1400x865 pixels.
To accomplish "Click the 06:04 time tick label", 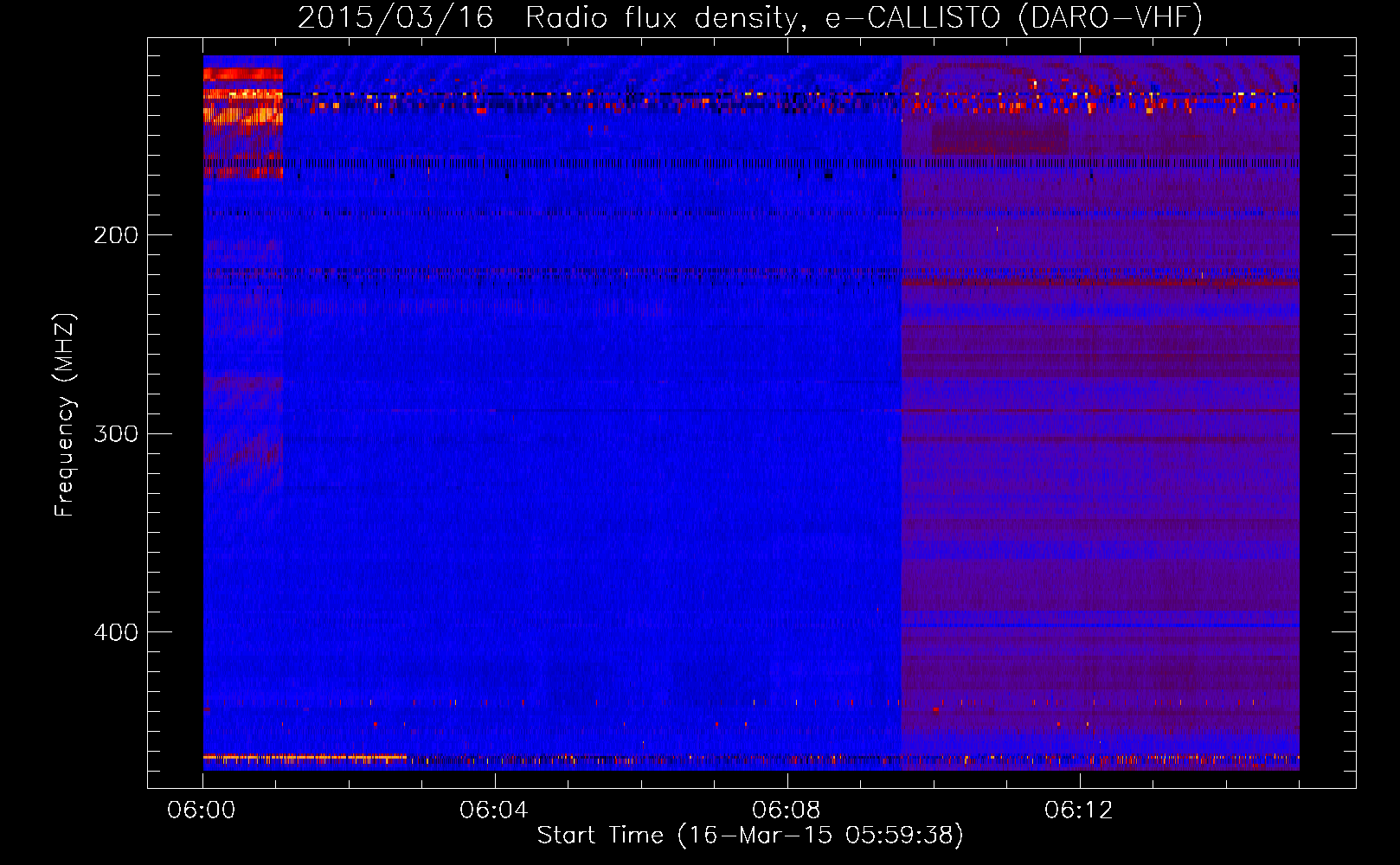I will [x=494, y=811].
